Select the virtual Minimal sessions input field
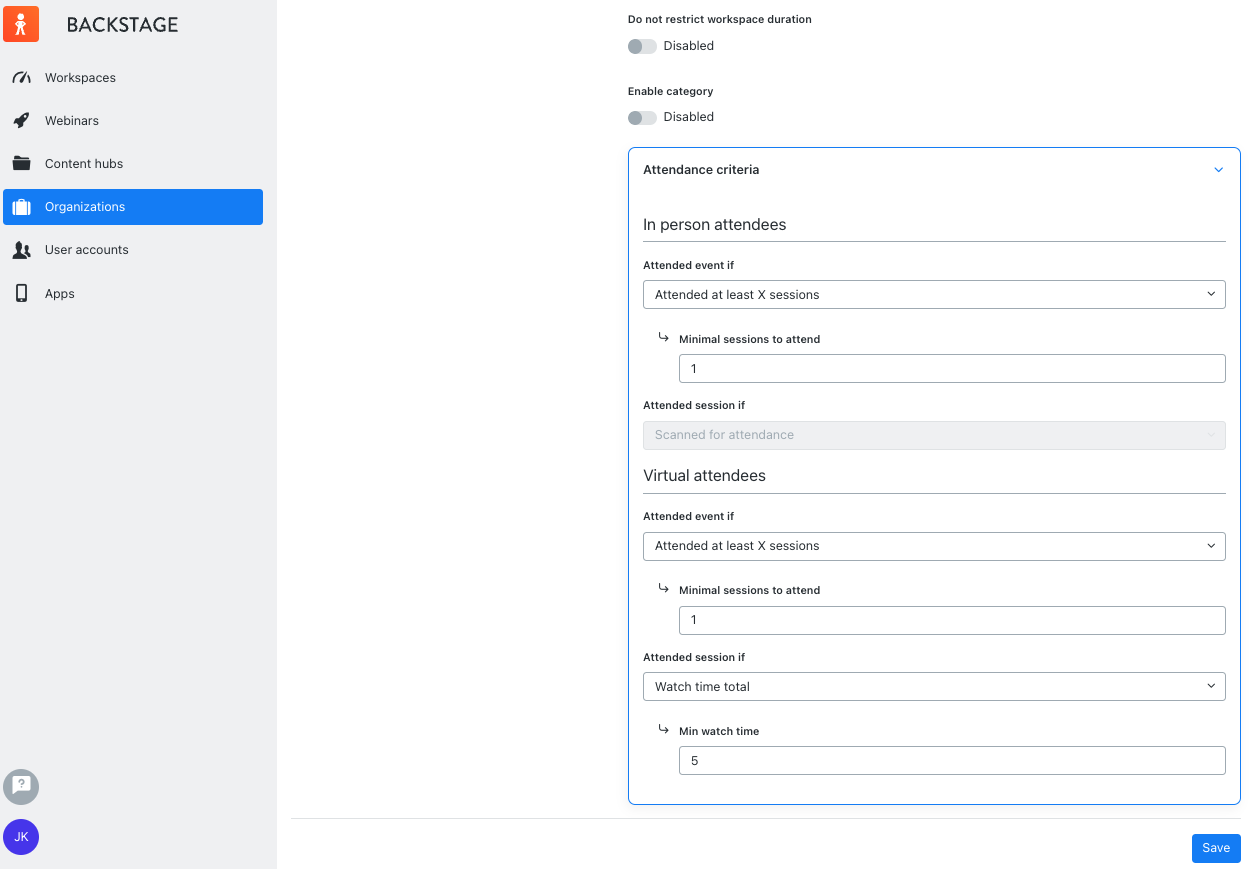 point(952,620)
